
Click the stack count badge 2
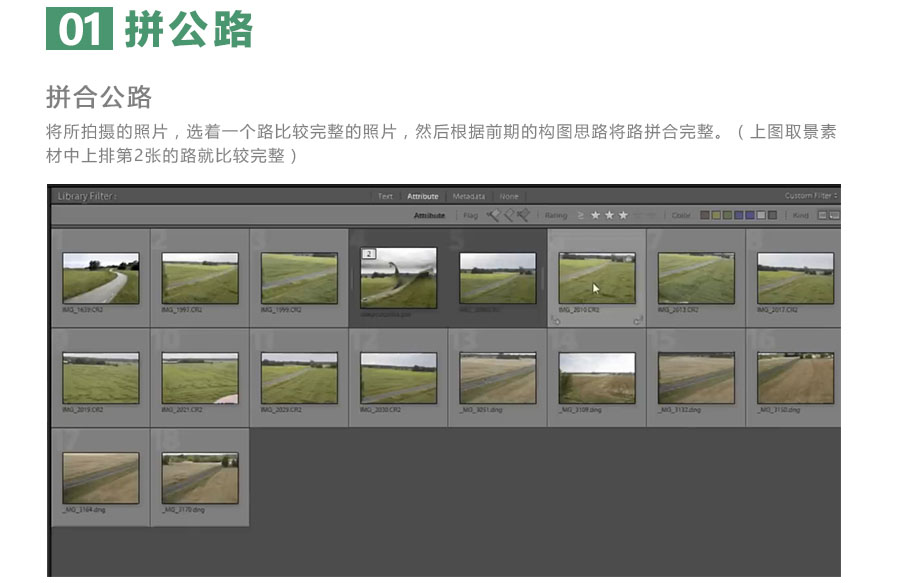tap(368, 254)
